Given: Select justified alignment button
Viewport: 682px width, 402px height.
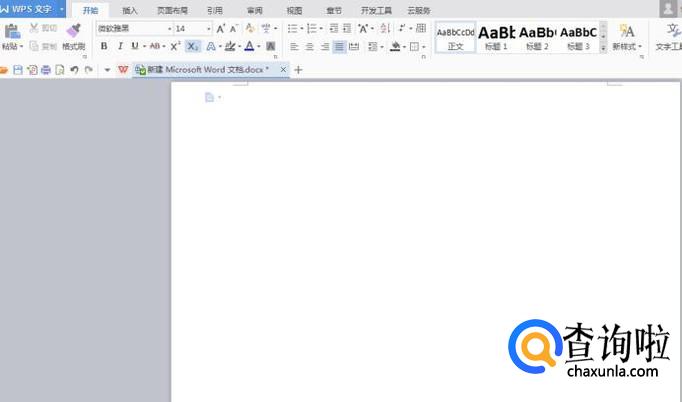Looking at the screenshot, I should click(x=339, y=46).
